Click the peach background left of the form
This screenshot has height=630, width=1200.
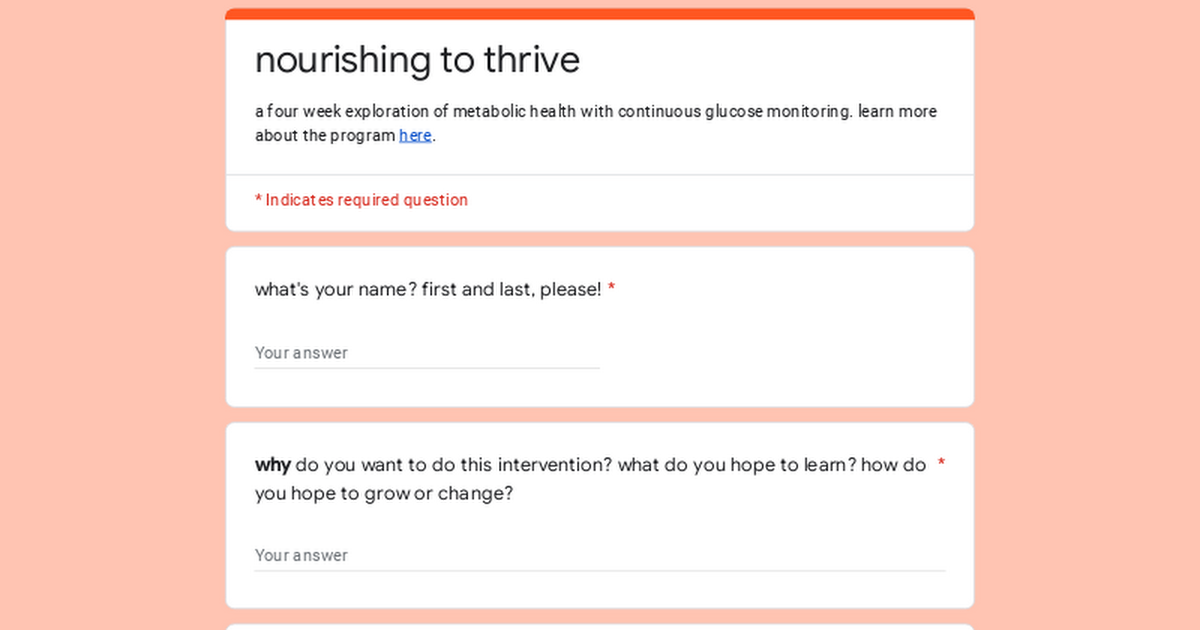112,315
